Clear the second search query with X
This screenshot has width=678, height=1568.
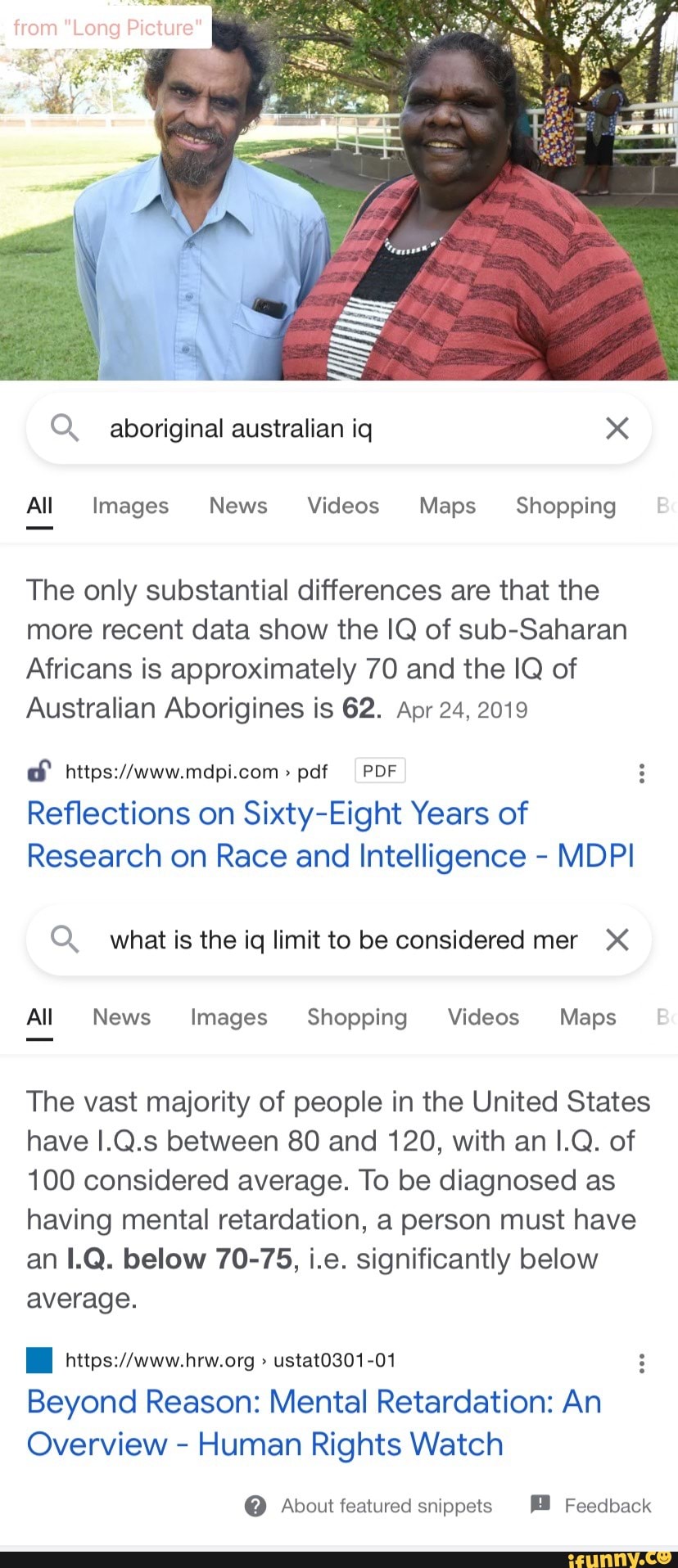pos(617,939)
